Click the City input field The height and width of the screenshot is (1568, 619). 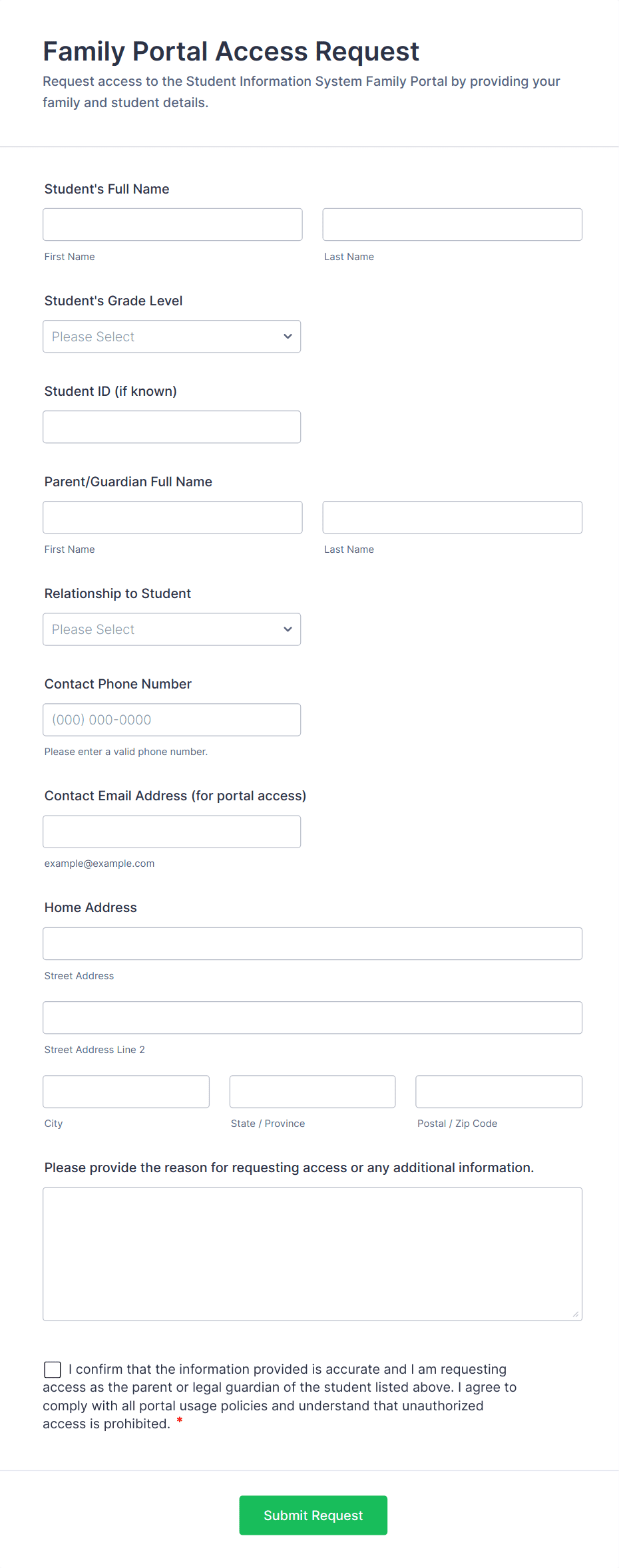pos(126,1092)
